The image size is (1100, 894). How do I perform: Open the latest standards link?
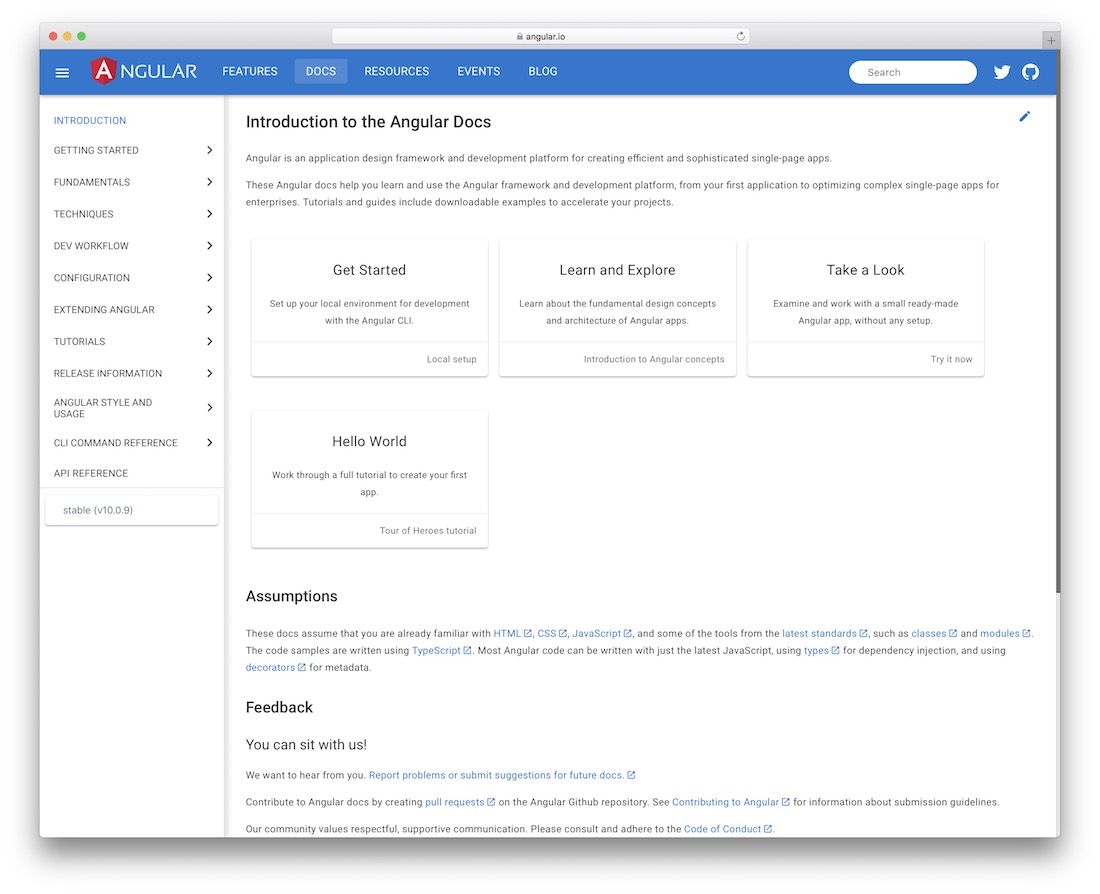(819, 633)
